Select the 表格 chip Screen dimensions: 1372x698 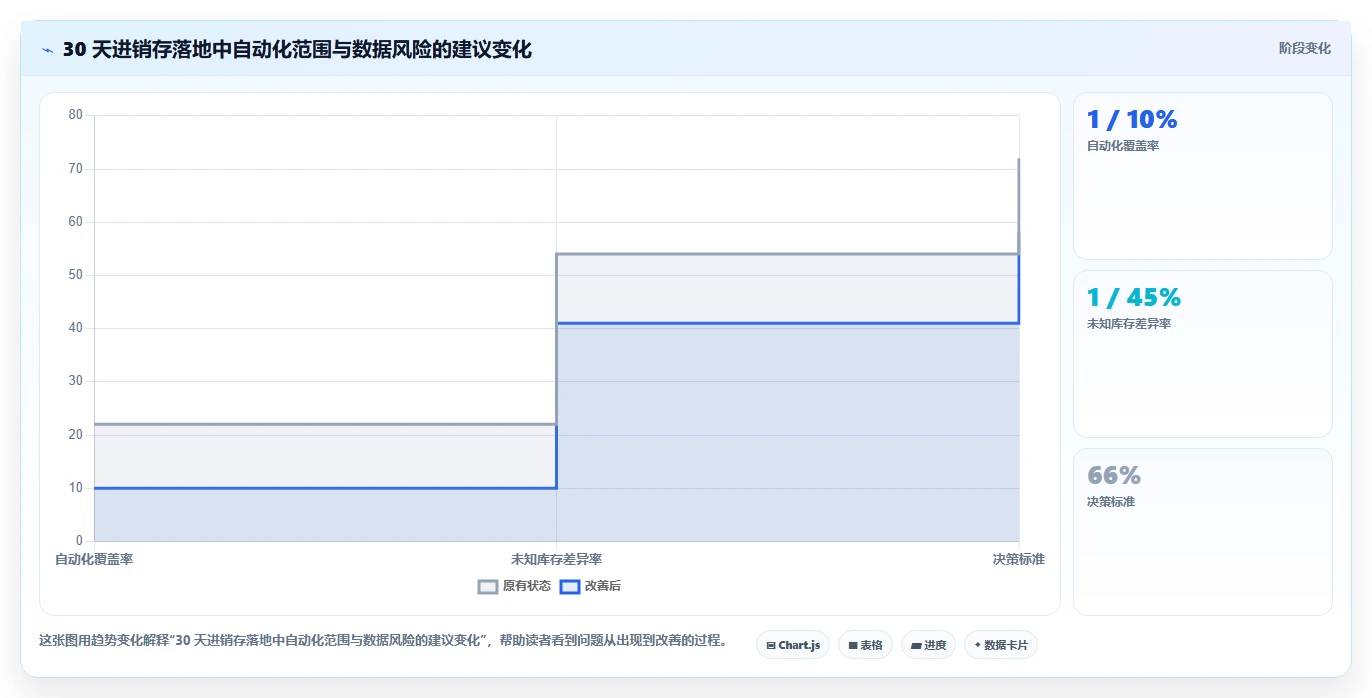point(865,645)
